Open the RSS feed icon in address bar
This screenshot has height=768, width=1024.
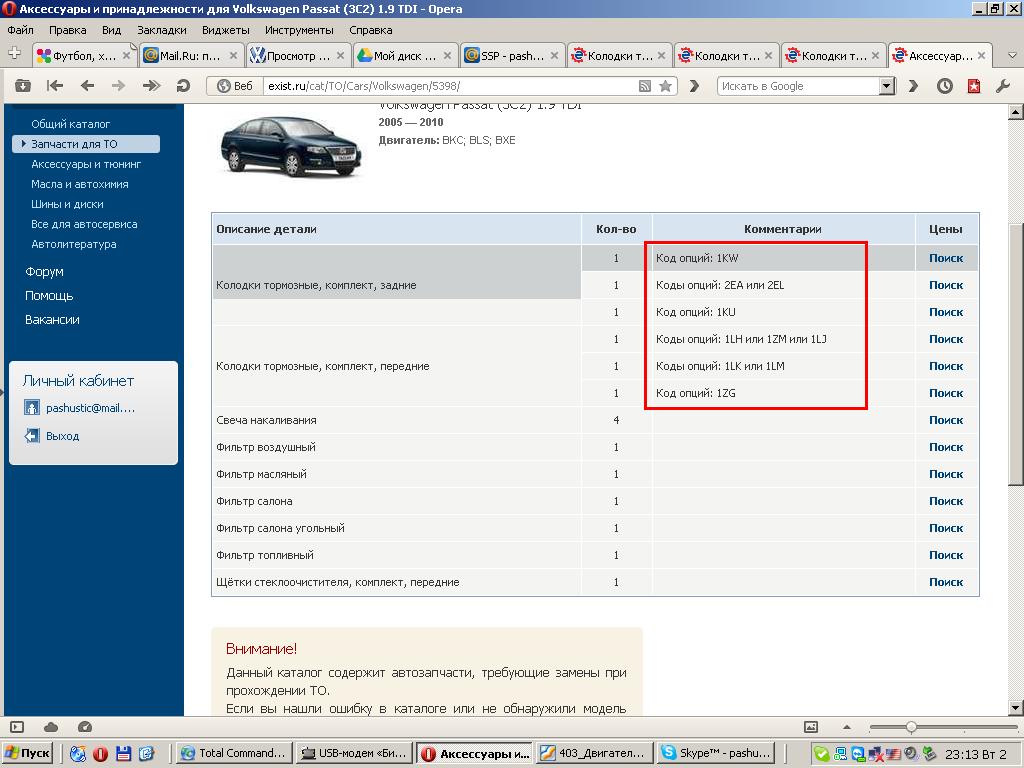(645, 86)
